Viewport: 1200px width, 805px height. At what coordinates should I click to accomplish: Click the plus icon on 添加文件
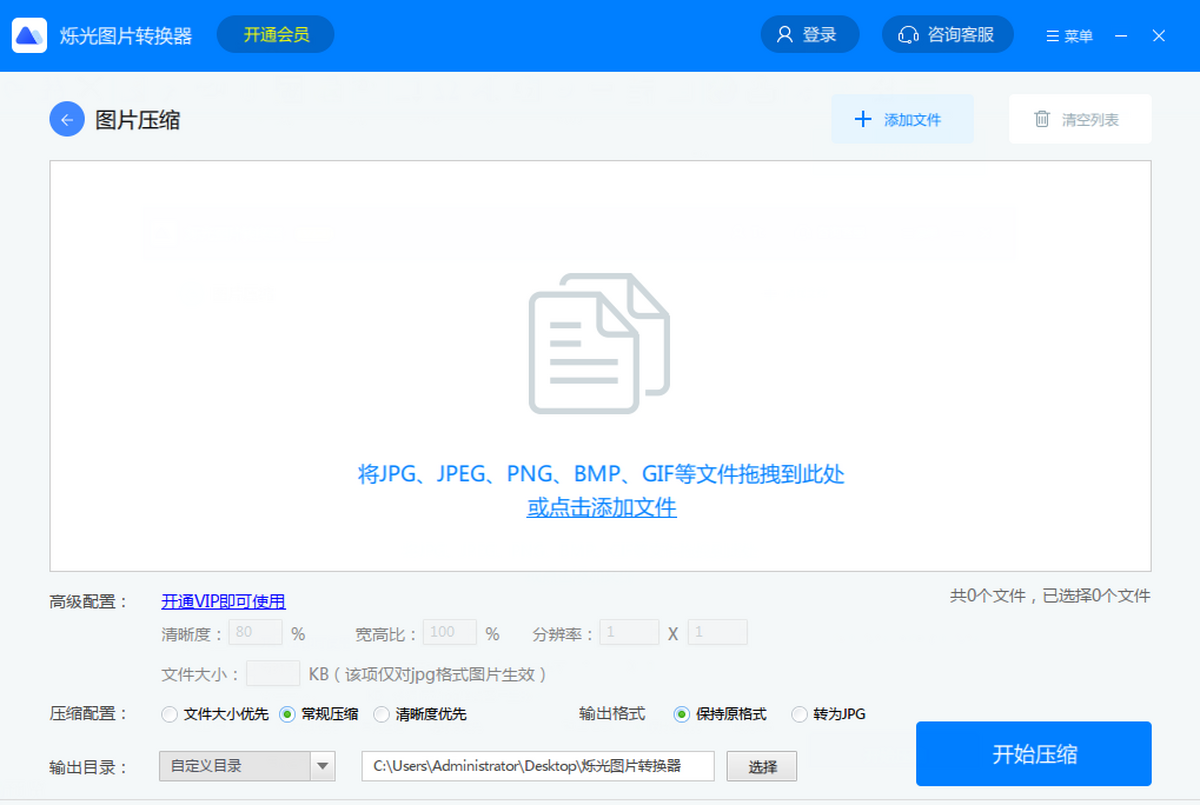click(x=862, y=118)
